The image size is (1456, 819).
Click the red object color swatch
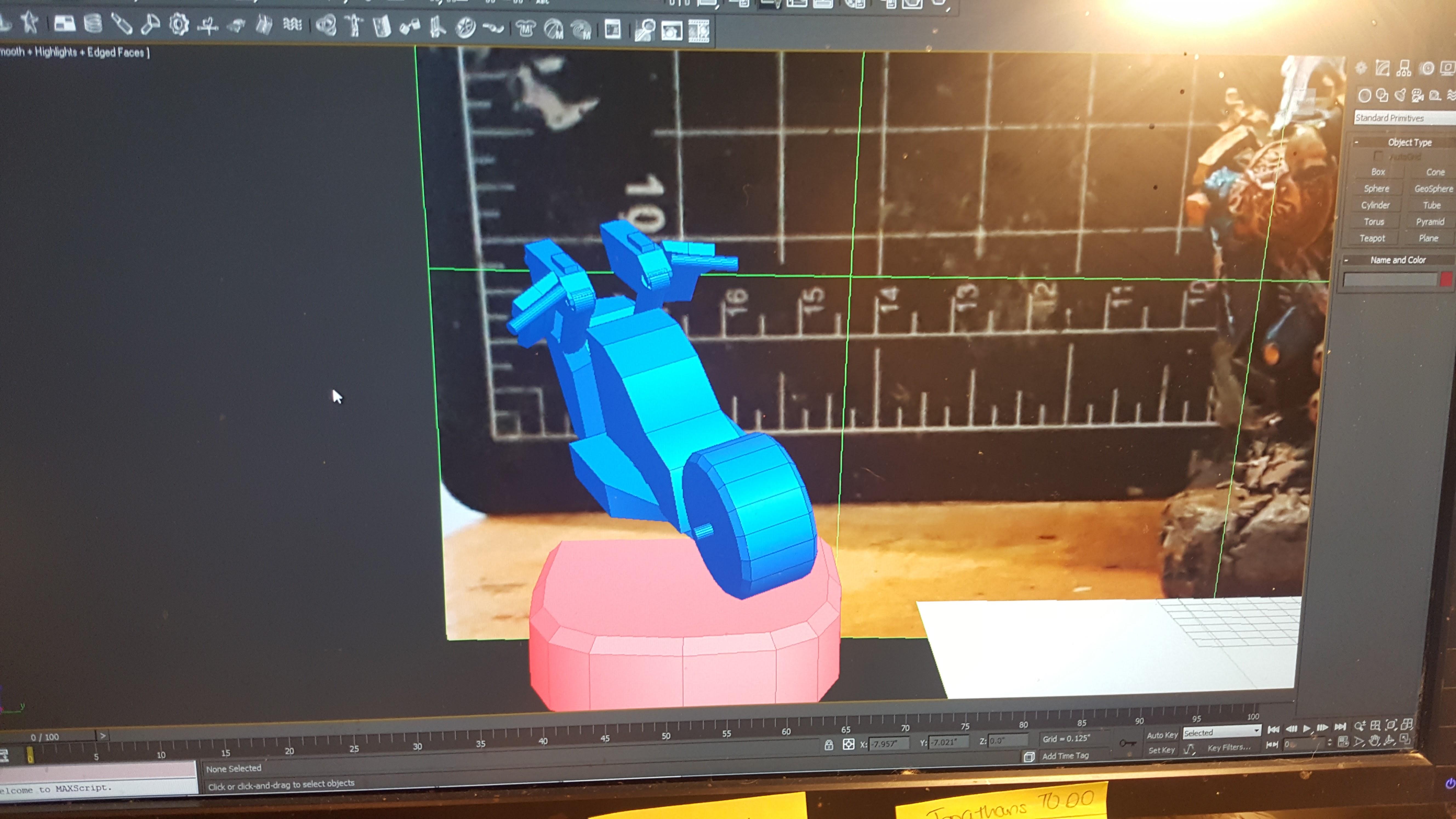[1446, 279]
